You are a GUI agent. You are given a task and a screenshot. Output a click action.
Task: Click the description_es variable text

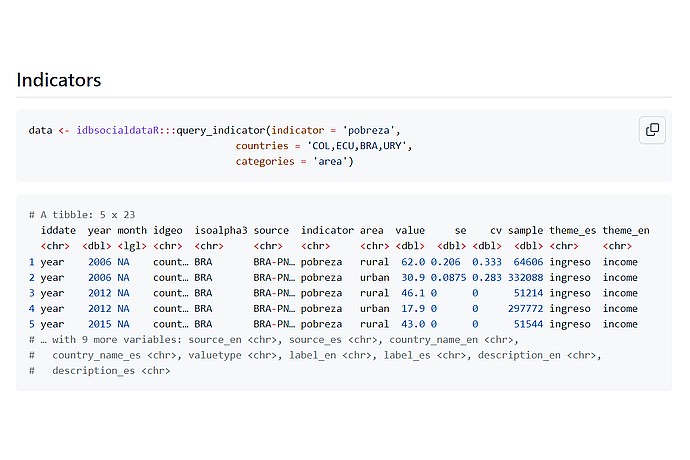(x=93, y=371)
